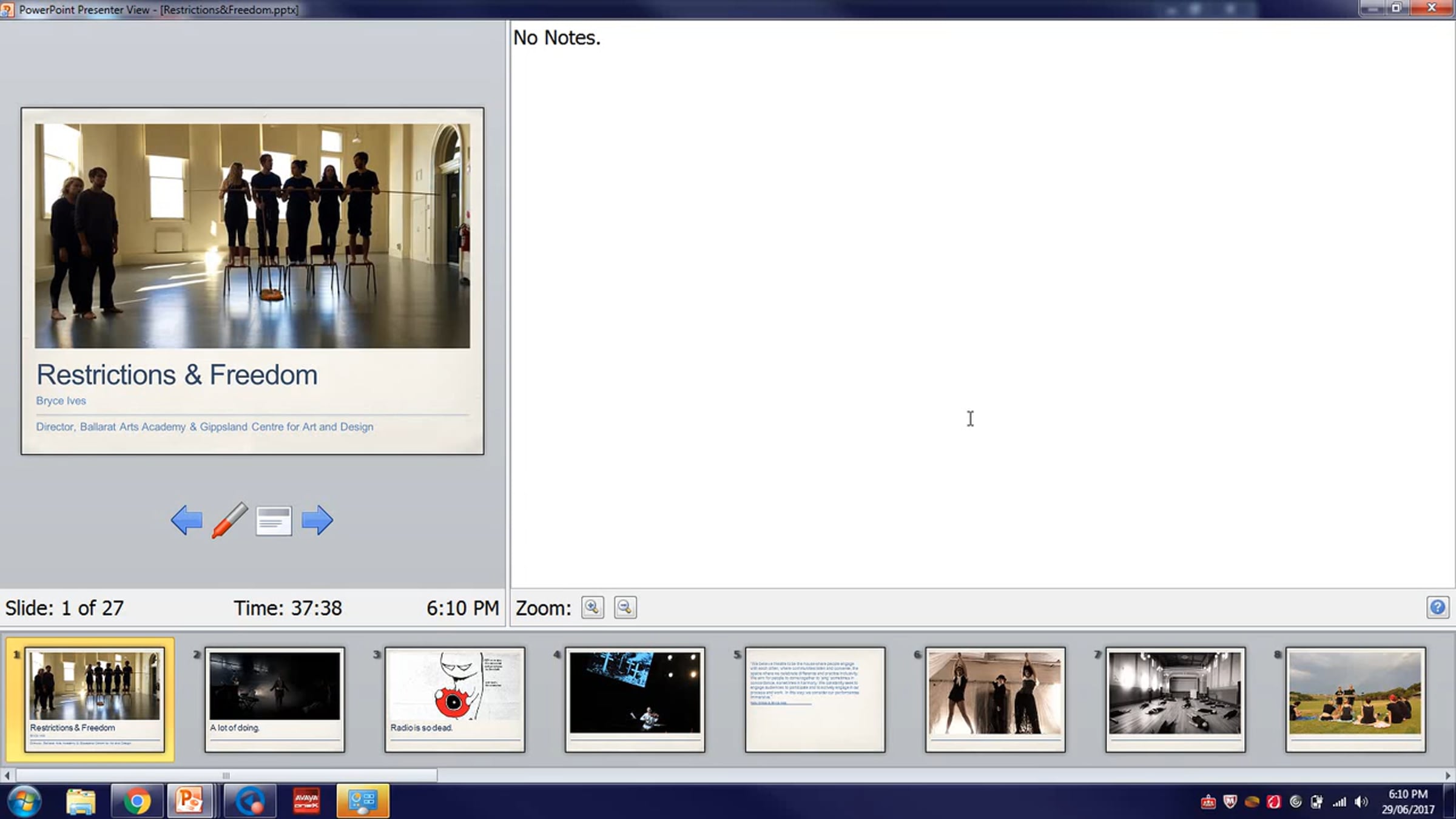Open the slide show options menu icon
The width and height of the screenshot is (1456, 819).
click(274, 521)
